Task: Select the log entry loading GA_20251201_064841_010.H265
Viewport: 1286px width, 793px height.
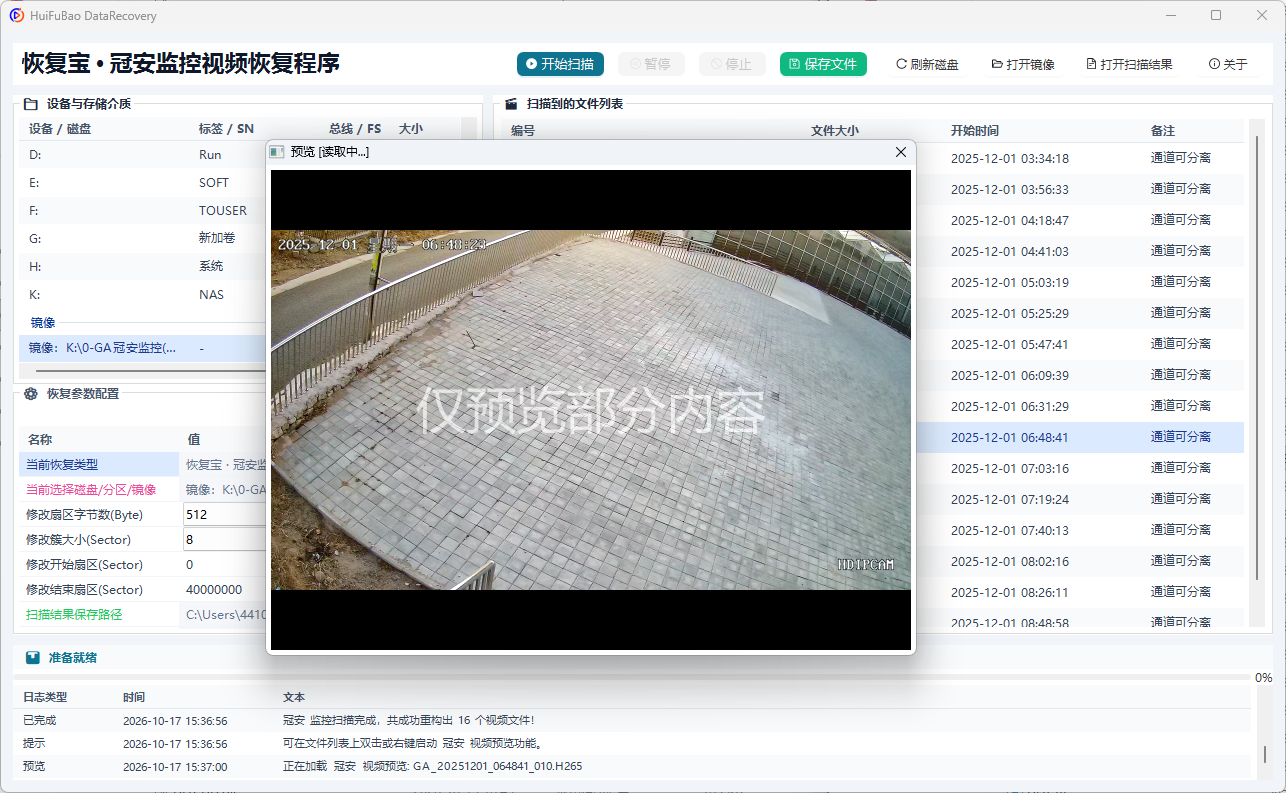Action: click(632, 766)
